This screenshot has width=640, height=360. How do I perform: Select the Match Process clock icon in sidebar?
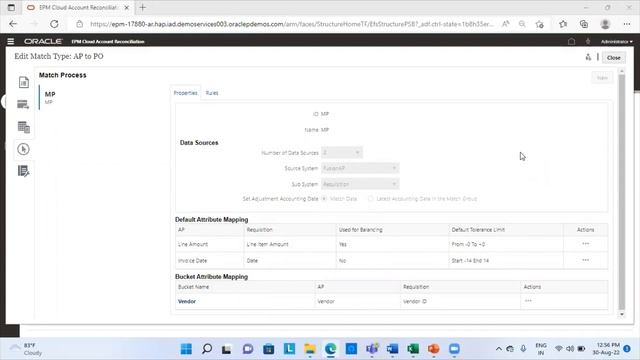tap(24, 149)
